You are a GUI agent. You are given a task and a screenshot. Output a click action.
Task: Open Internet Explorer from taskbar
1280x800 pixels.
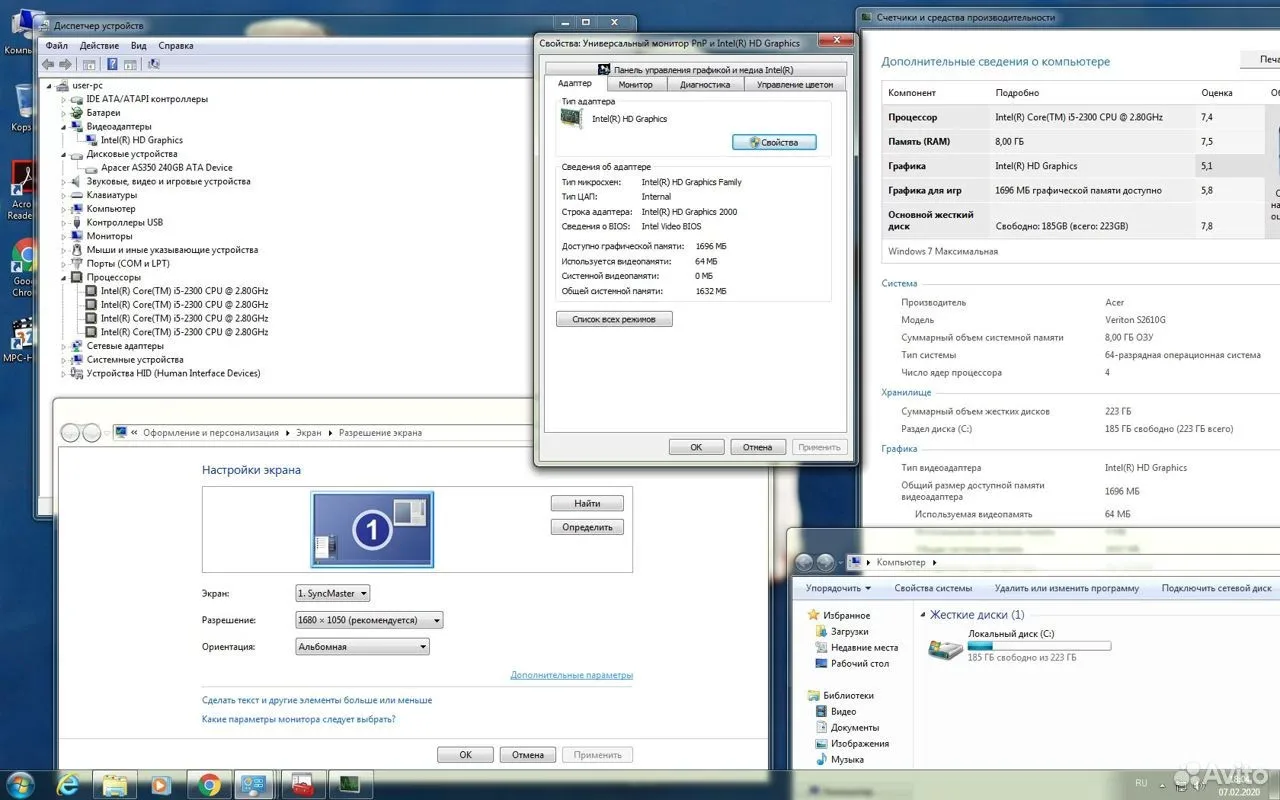pyautogui.click(x=68, y=784)
